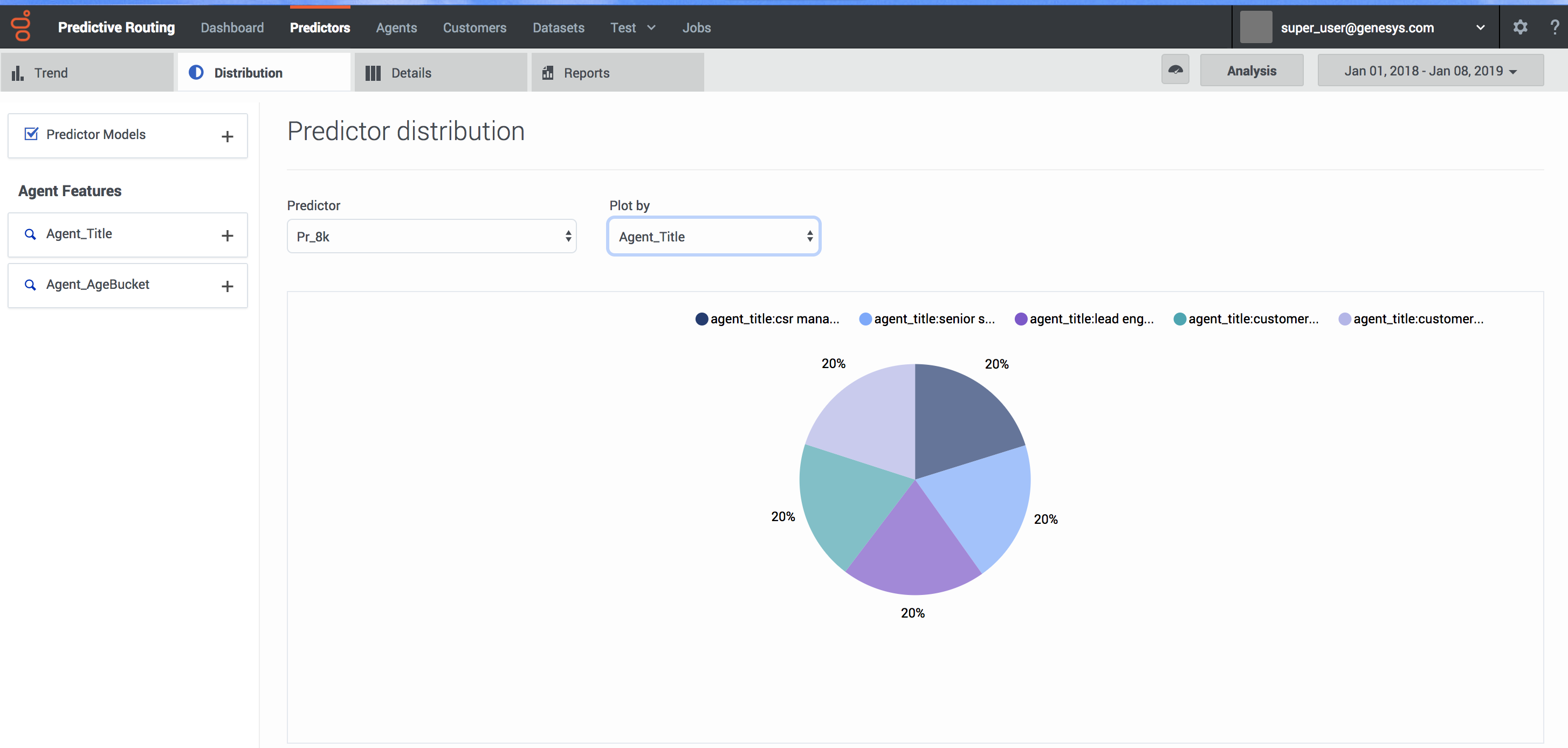Select the Predictors menu item
Screen dimensions: 1568x748
point(320,27)
